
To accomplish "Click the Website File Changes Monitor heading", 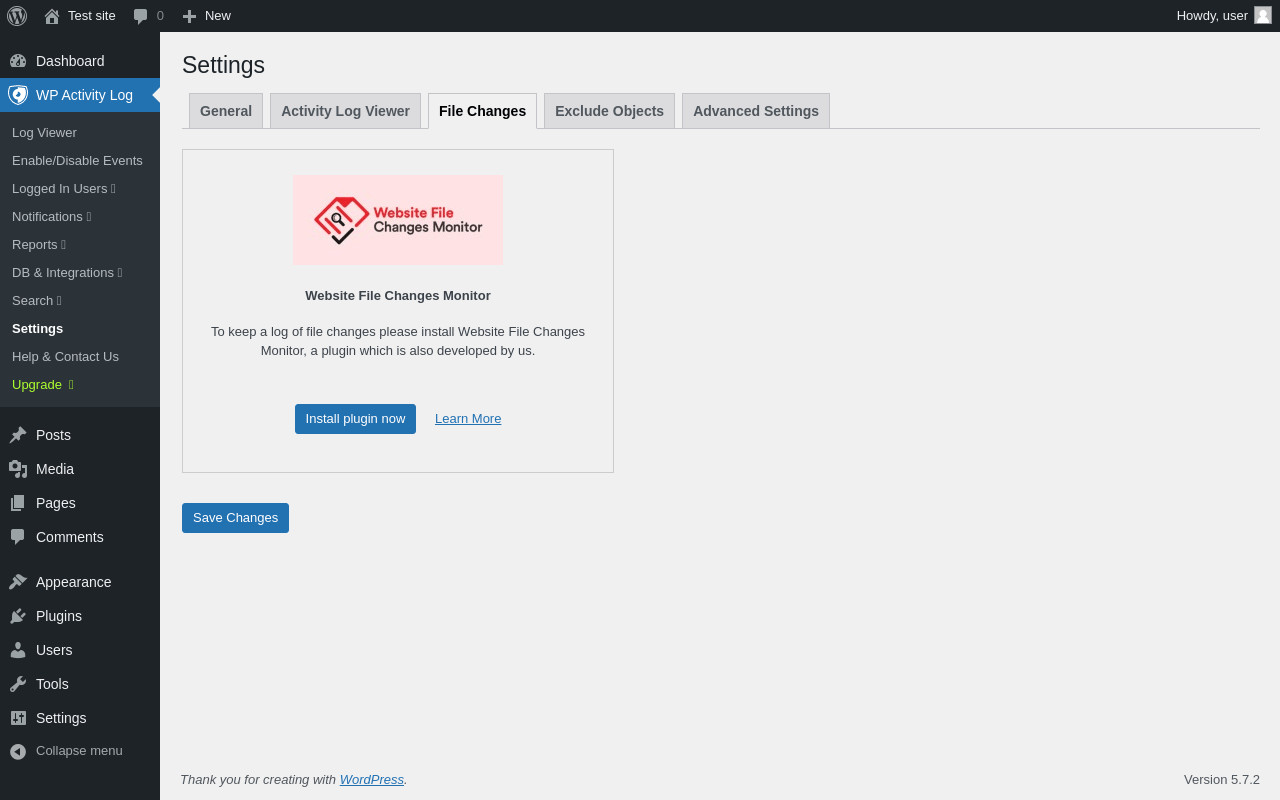I will (x=398, y=296).
